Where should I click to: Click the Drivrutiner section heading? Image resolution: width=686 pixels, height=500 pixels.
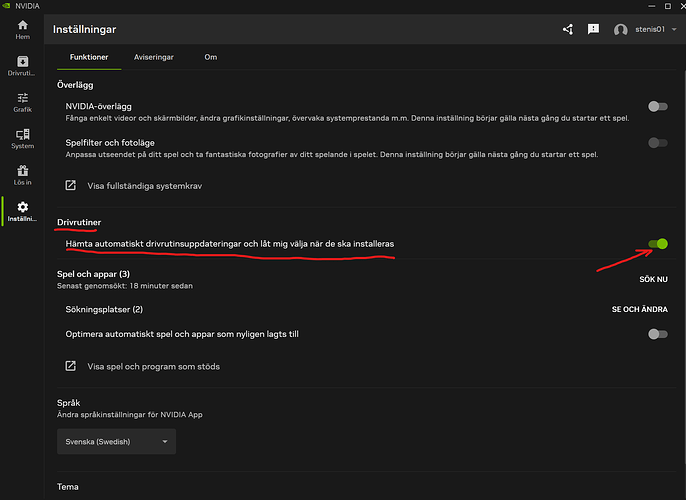click(x=79, y=222)
